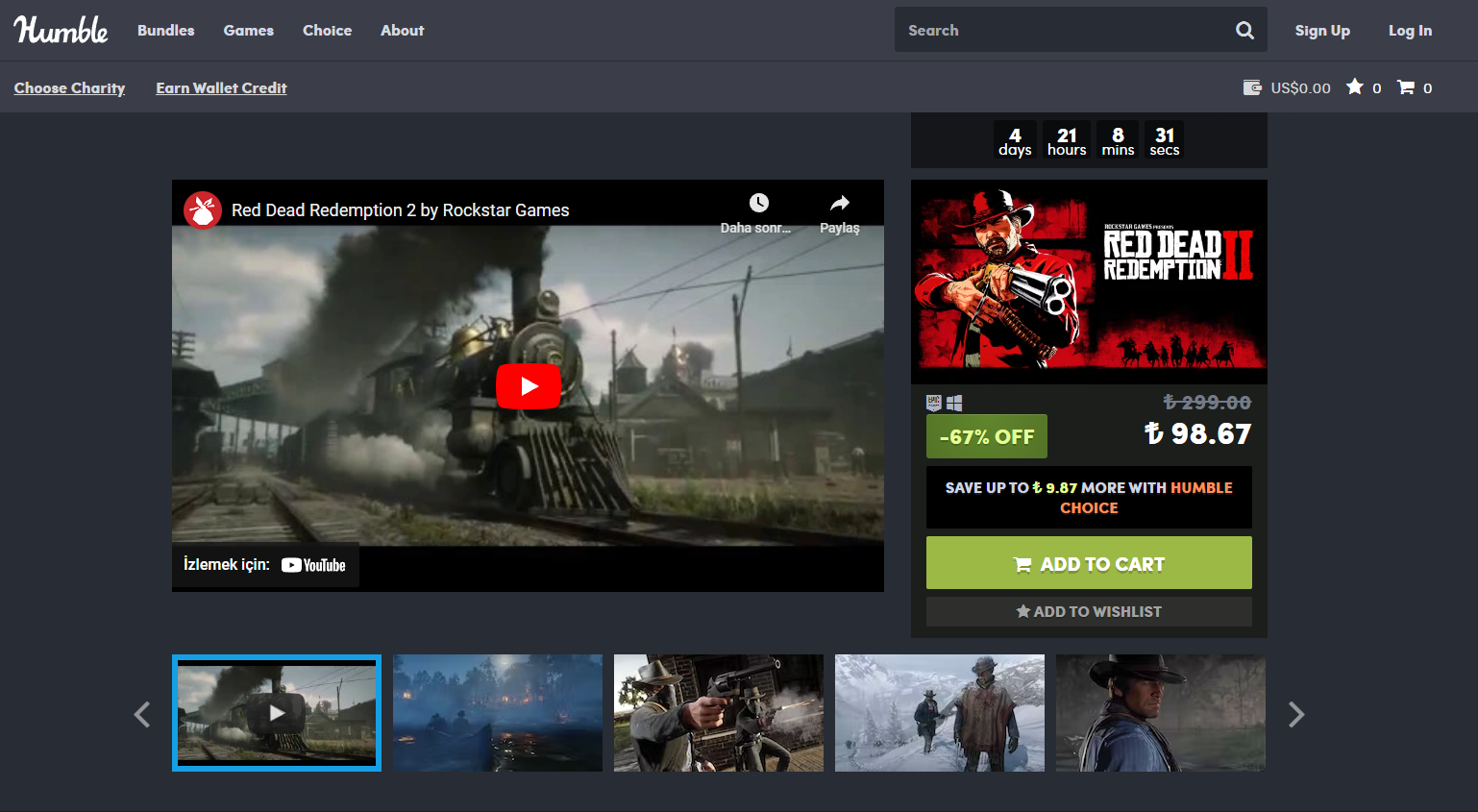Click the ADD TO WISHLIST button
This screenshot has width=1478, height=812.
coord(1089,611)
